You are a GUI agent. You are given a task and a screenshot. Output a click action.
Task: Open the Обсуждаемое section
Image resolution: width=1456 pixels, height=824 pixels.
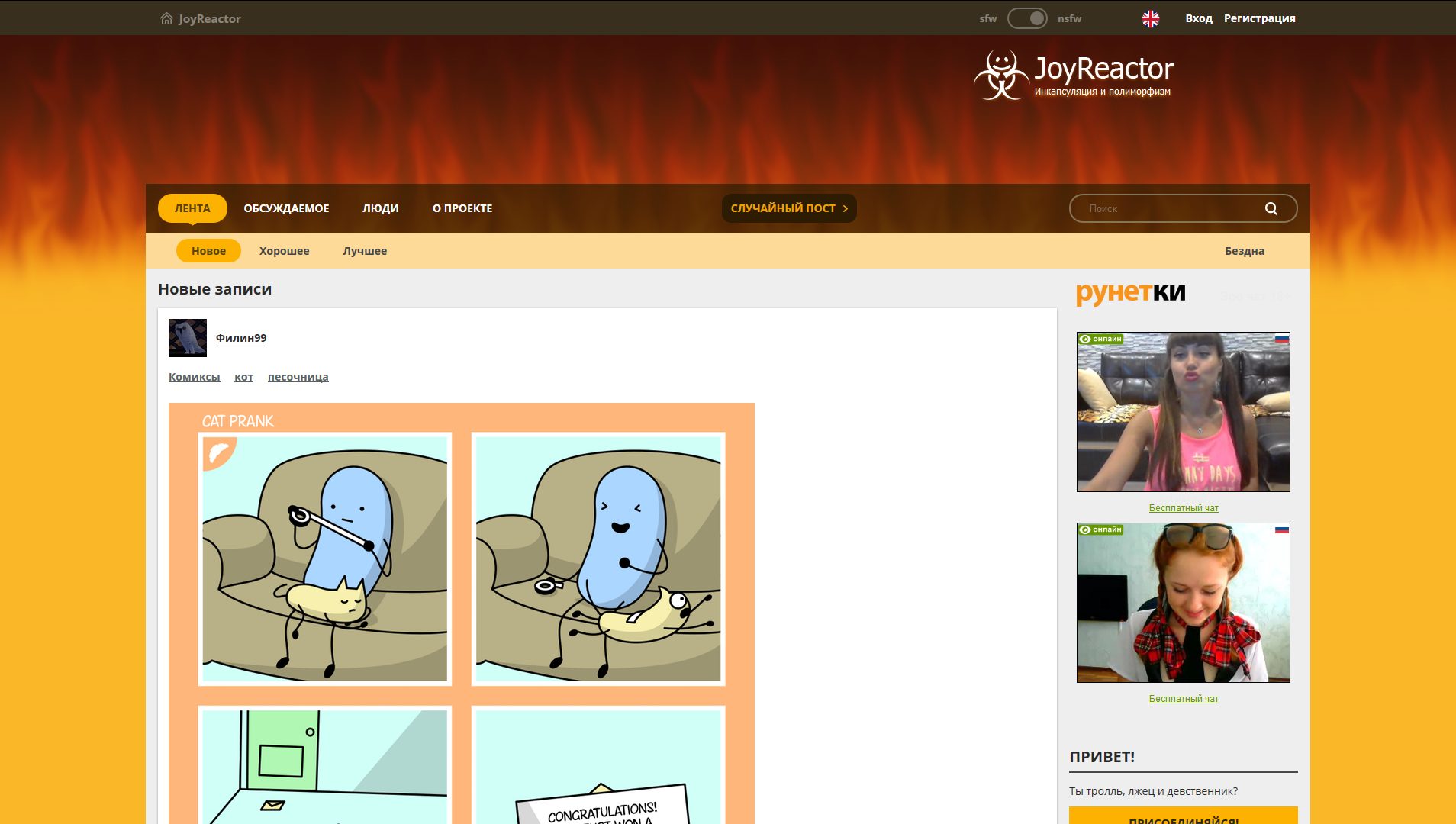(286, 208)
